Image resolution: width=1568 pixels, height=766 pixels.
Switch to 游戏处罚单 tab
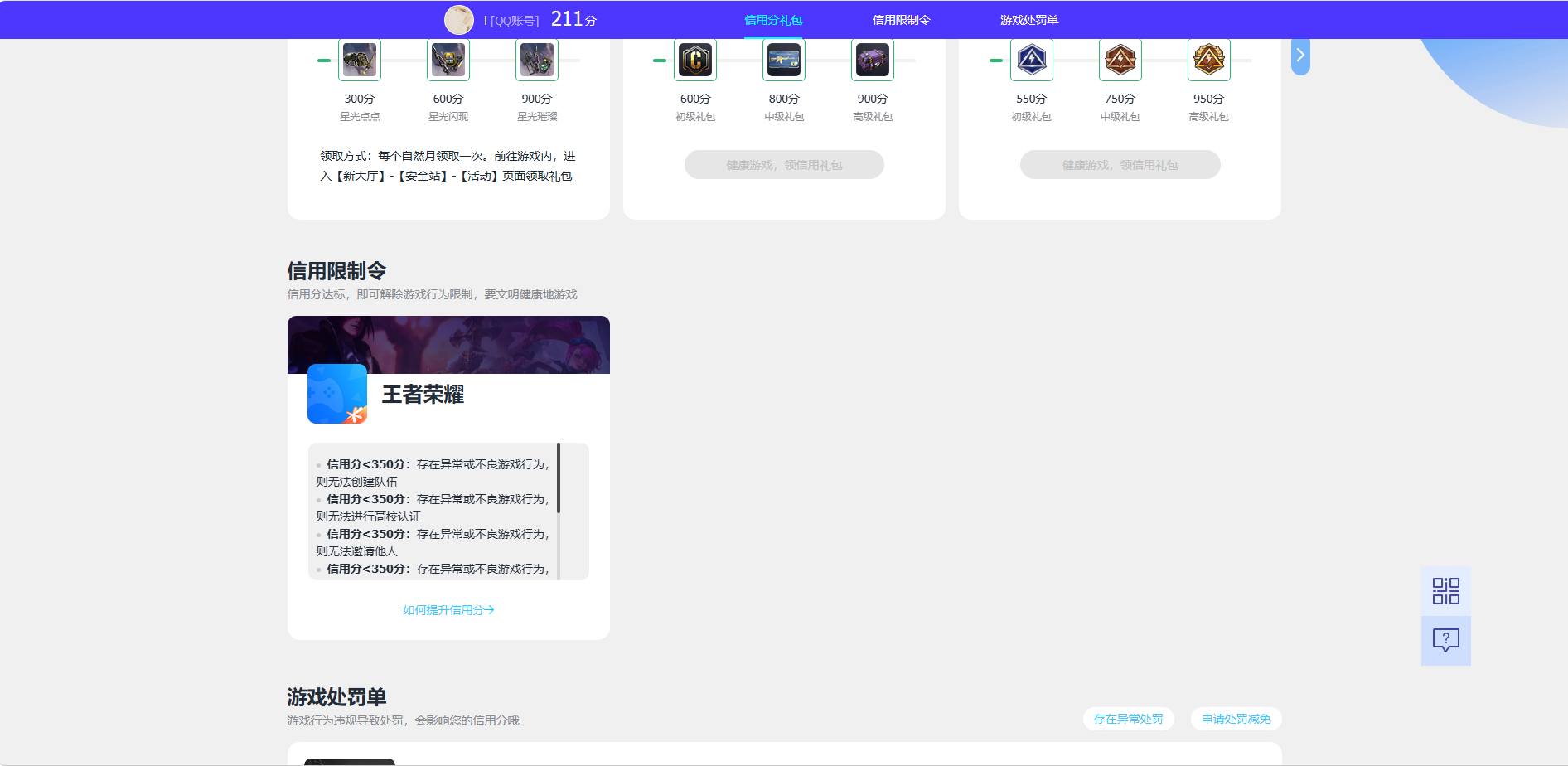pos(1029,20)
